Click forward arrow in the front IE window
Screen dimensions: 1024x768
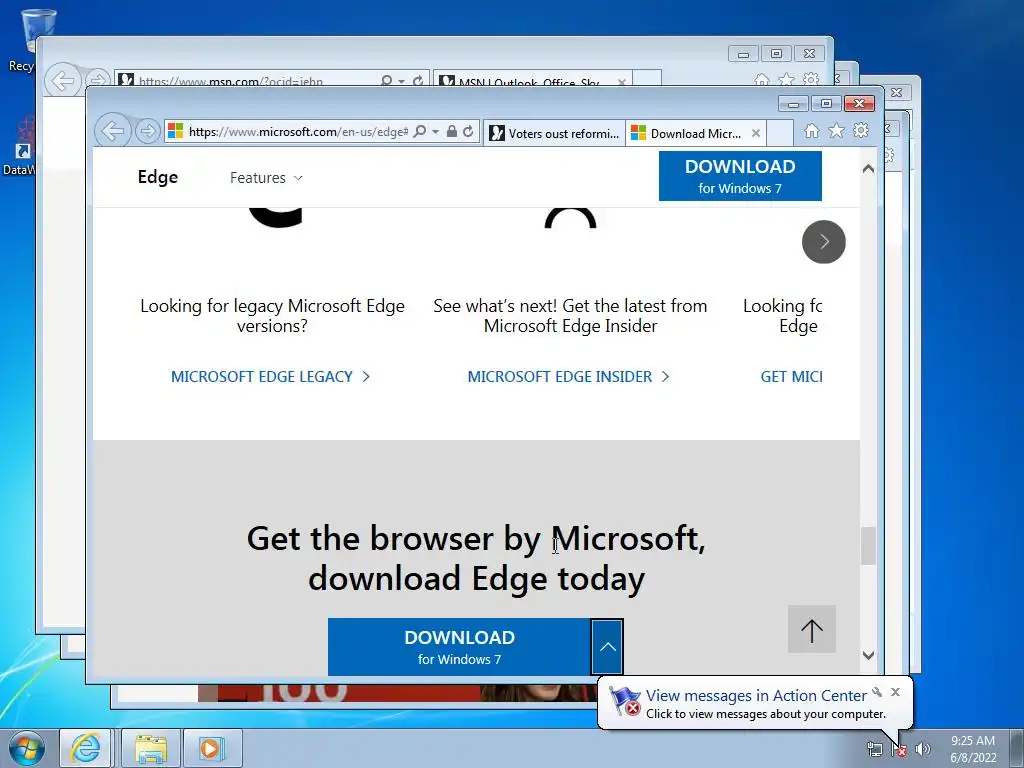coord(148,132)
